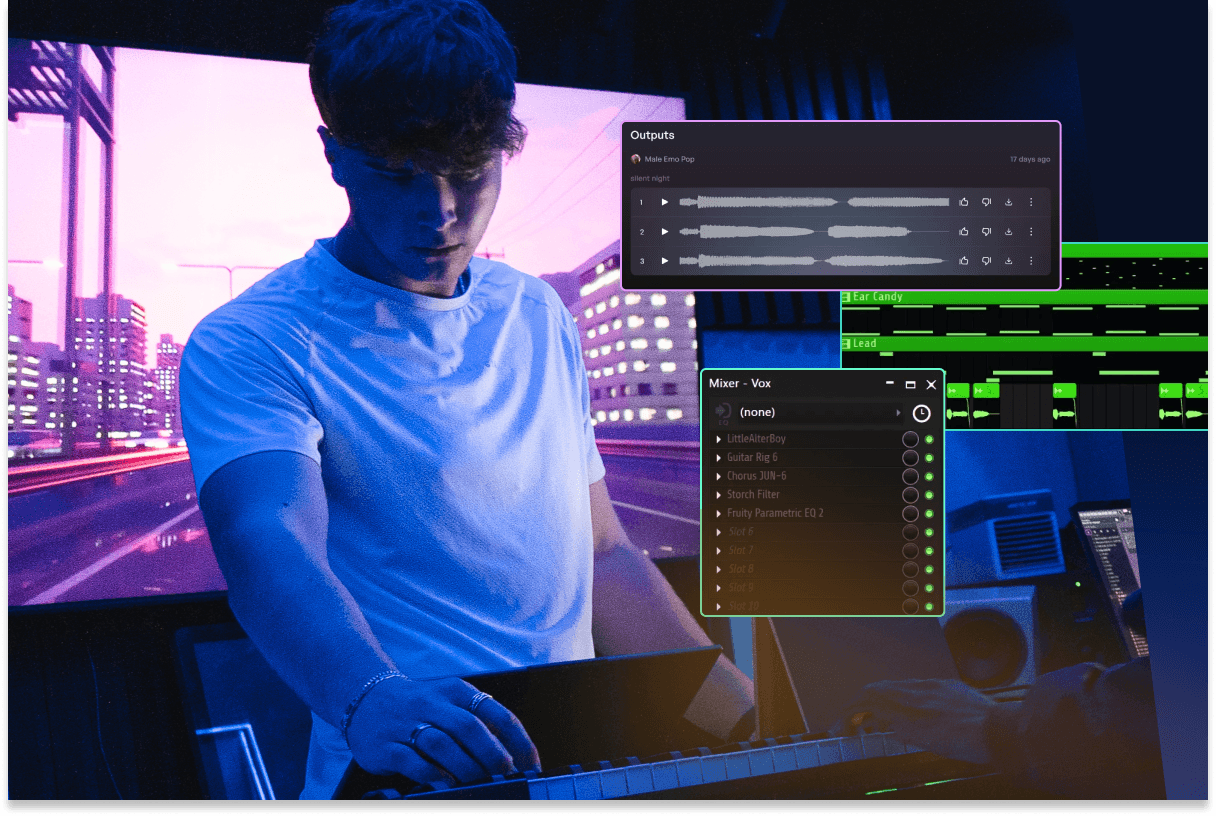1216x816 pixels.
Task: Click the 17 days ago timestamp
Action: pyautogui.click(x=1030, y=159)
